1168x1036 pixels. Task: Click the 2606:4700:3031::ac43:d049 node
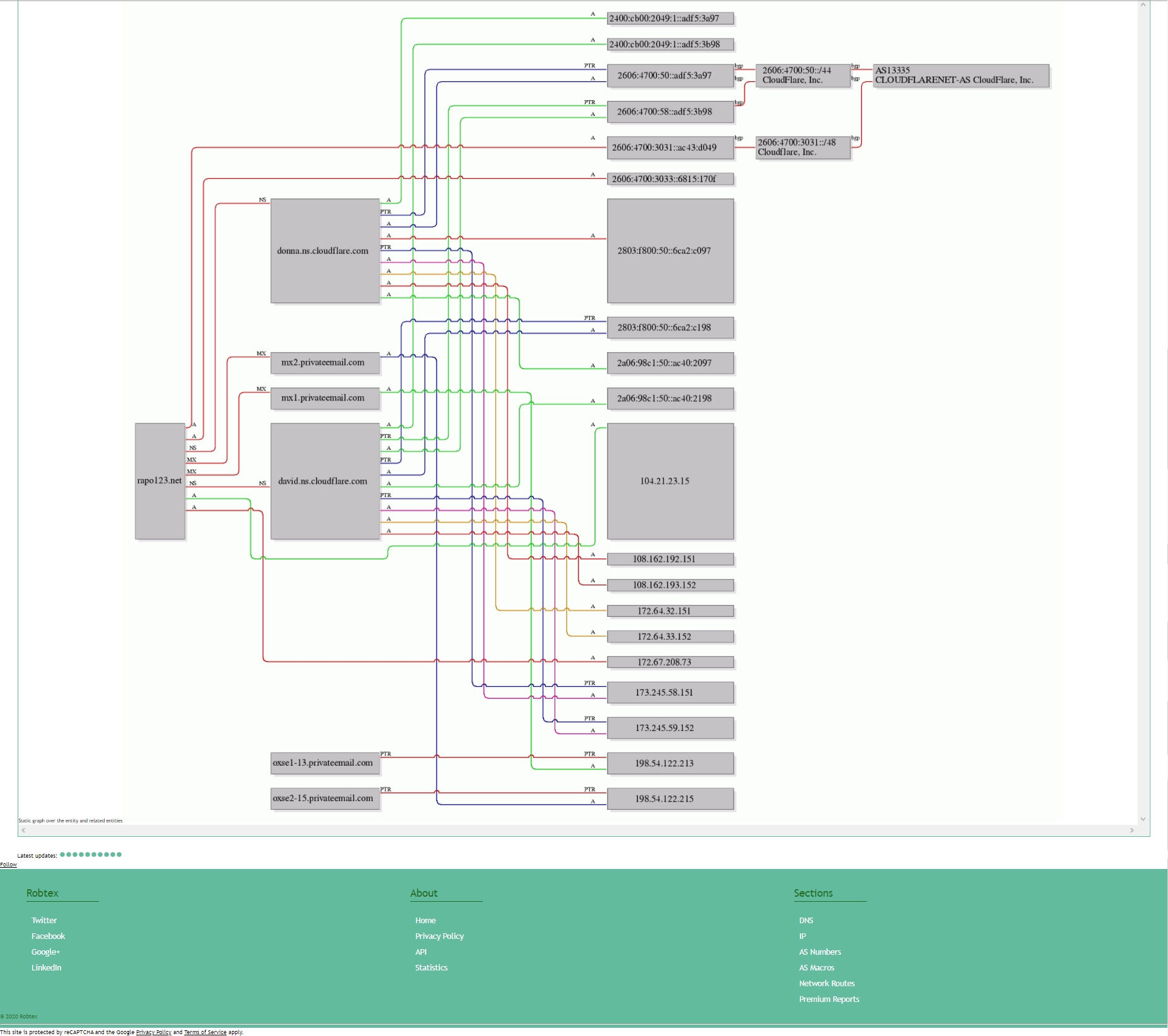[x=671, y=147]
